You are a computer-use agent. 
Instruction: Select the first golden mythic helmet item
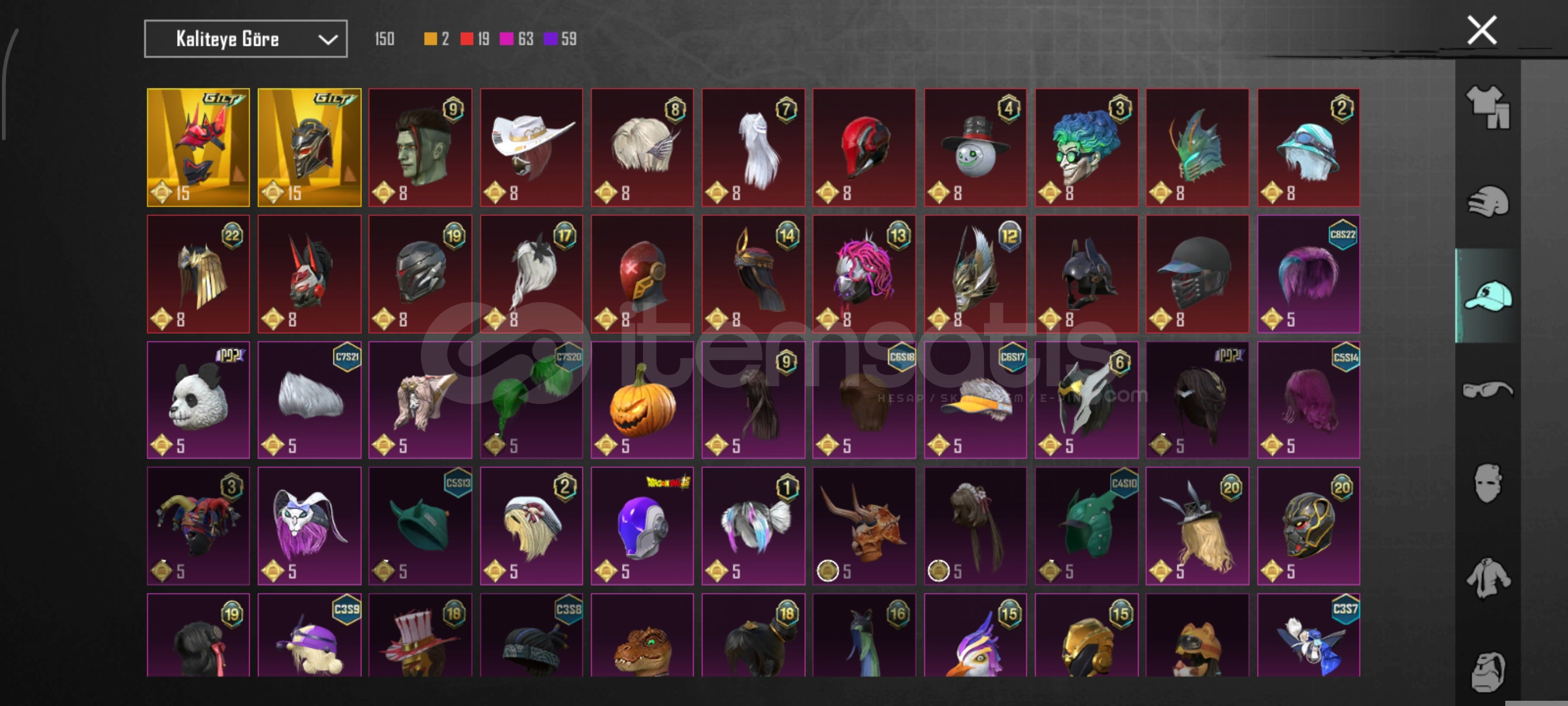[199, 147]
